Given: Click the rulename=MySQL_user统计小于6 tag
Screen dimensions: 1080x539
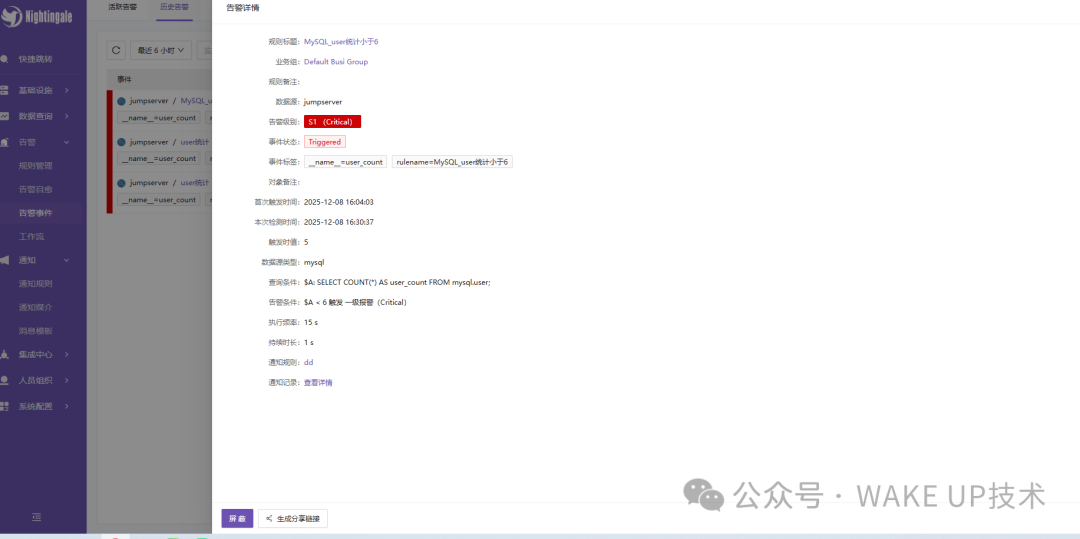Looking at the screenshot, I should (452, 162).
